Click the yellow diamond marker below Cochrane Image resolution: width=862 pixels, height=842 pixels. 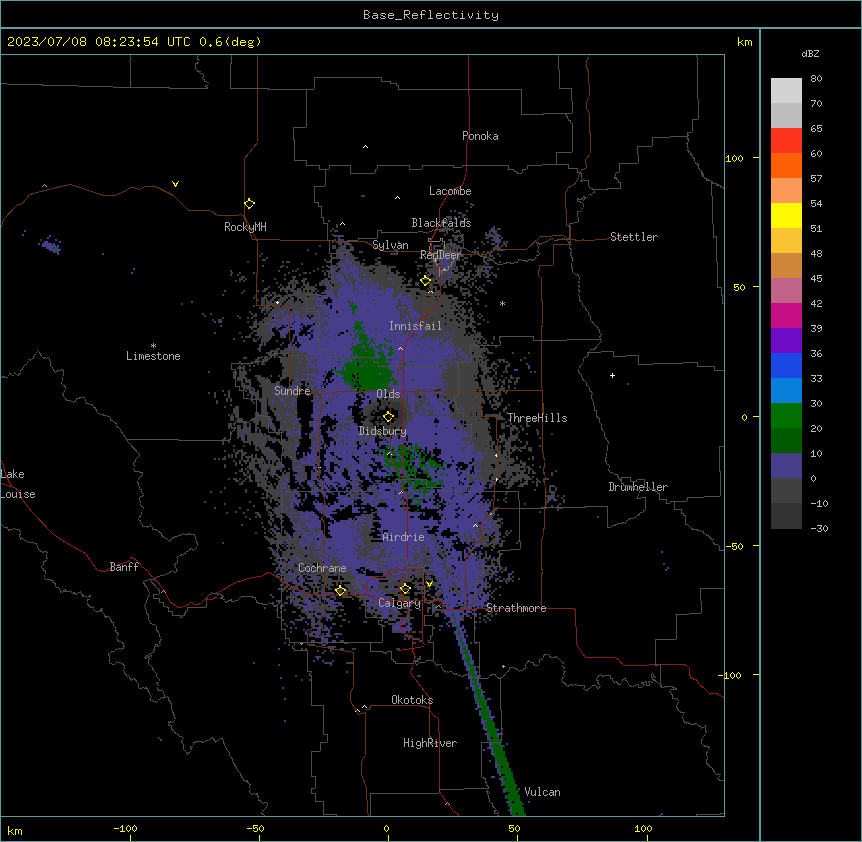tap(340, 591)
